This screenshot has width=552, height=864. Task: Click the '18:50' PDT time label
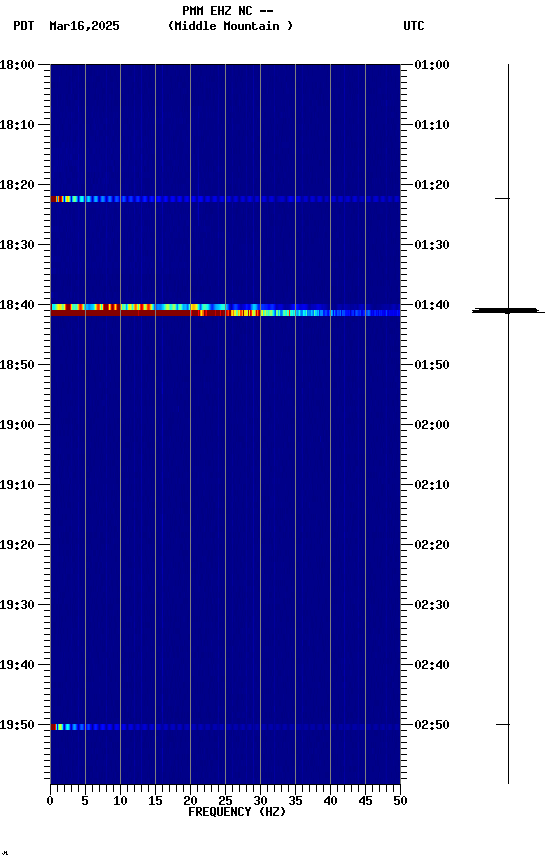click(17, 365)
